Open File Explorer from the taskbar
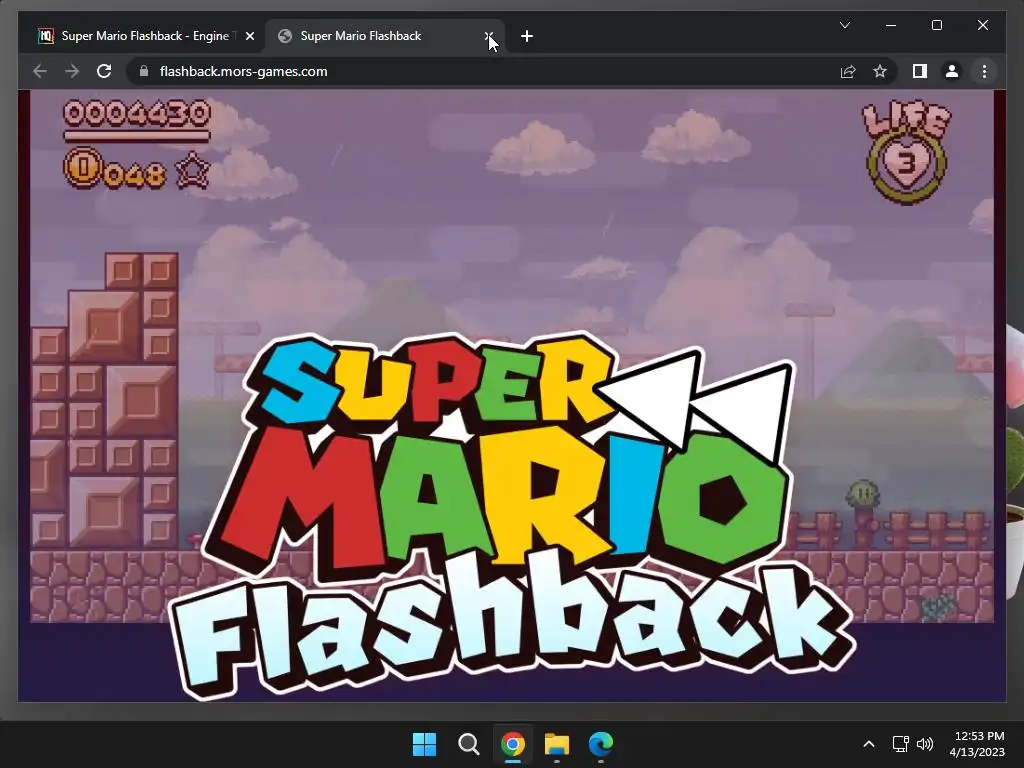Viewport: 1024px width, 768px height. 557,744
